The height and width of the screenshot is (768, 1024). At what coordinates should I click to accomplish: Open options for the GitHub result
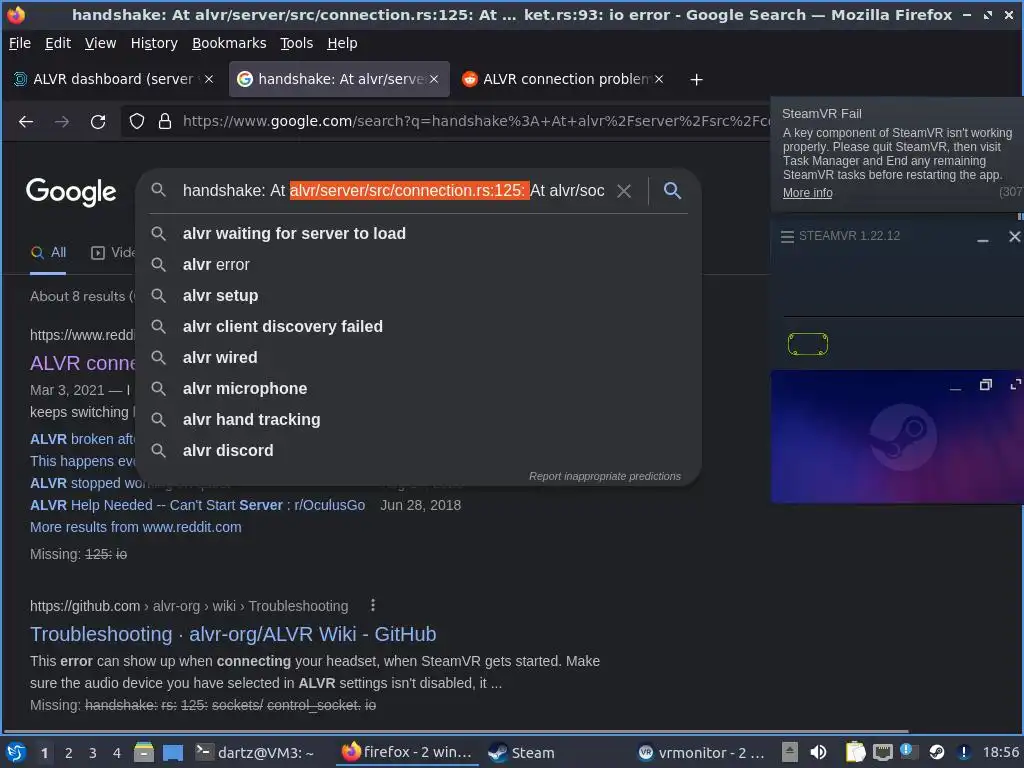coord(372,605)
